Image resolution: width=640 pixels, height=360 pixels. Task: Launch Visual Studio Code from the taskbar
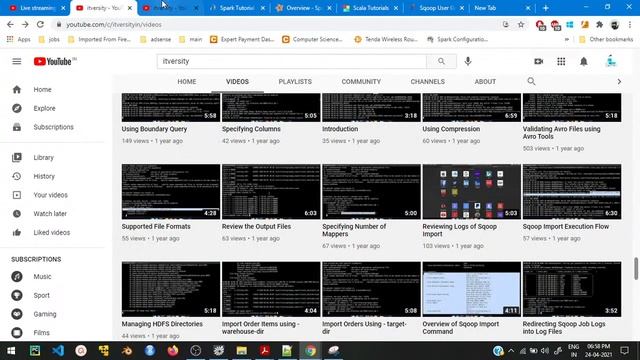click(58, 351)
